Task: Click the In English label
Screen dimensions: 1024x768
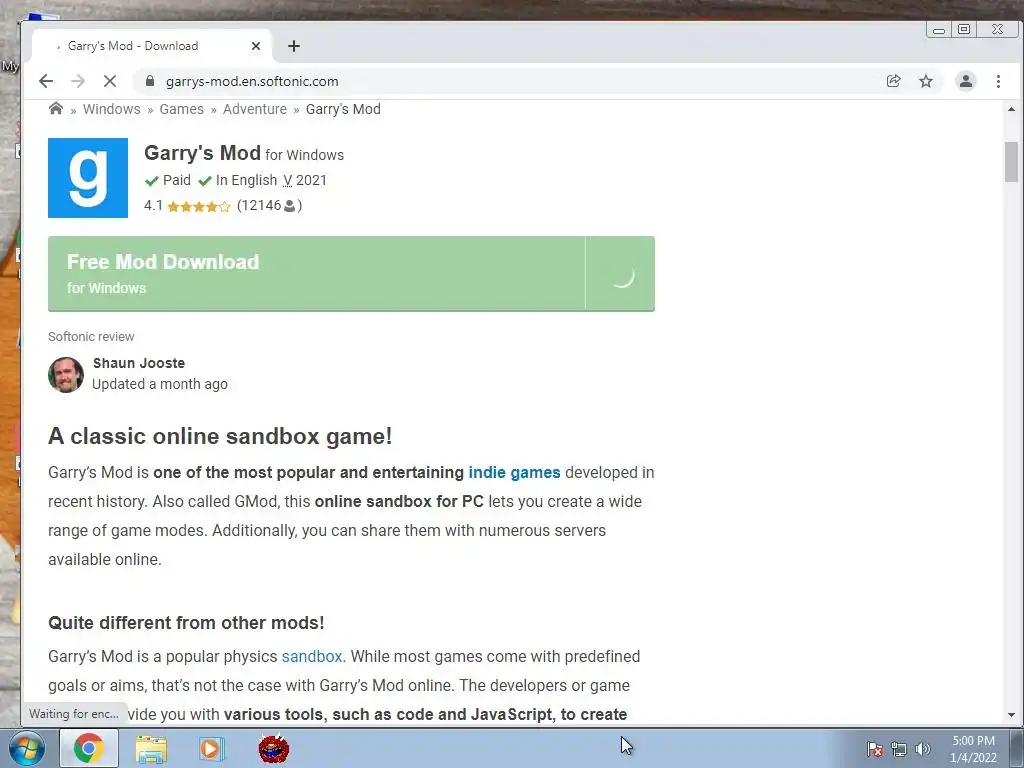Action: (x=238, y=180)
